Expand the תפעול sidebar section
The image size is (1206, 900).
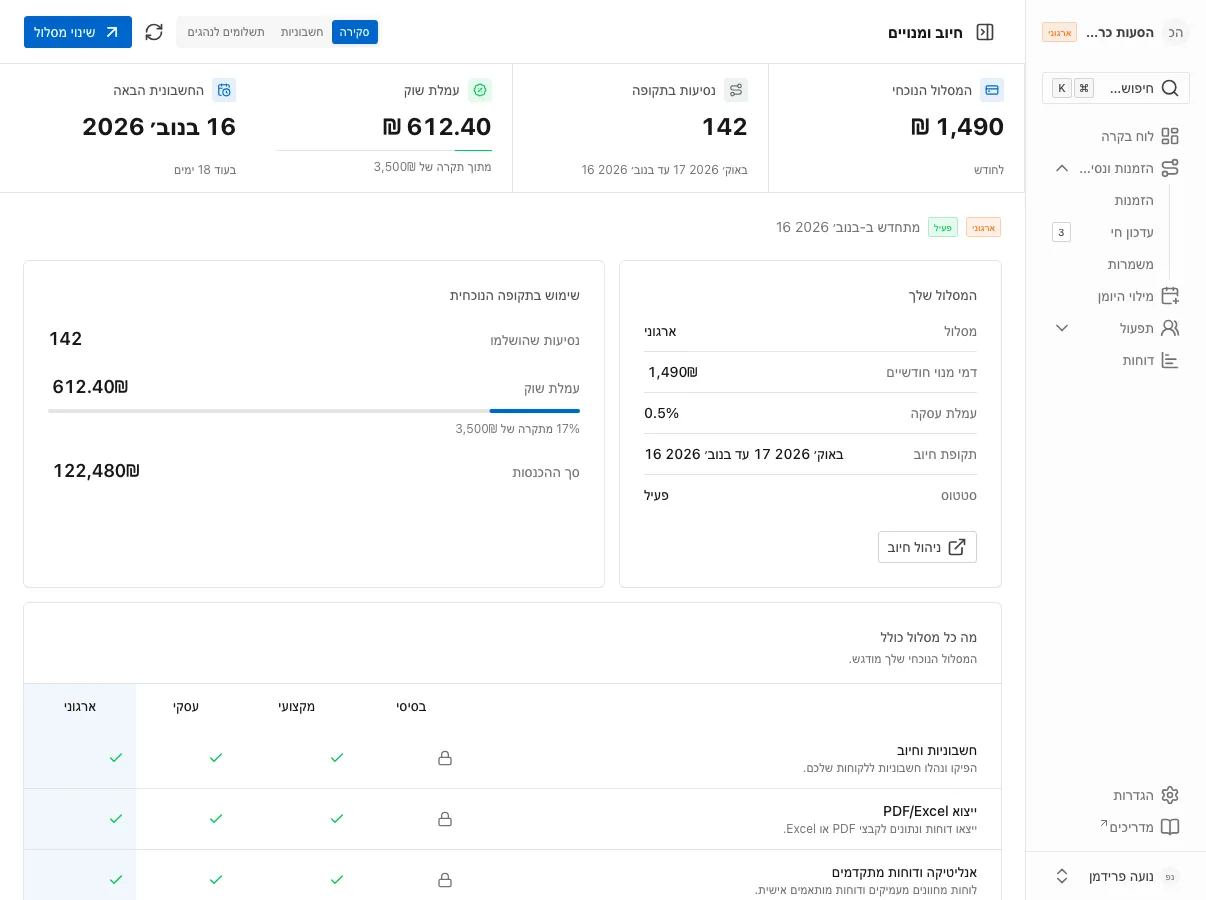tap(1062, 328)
